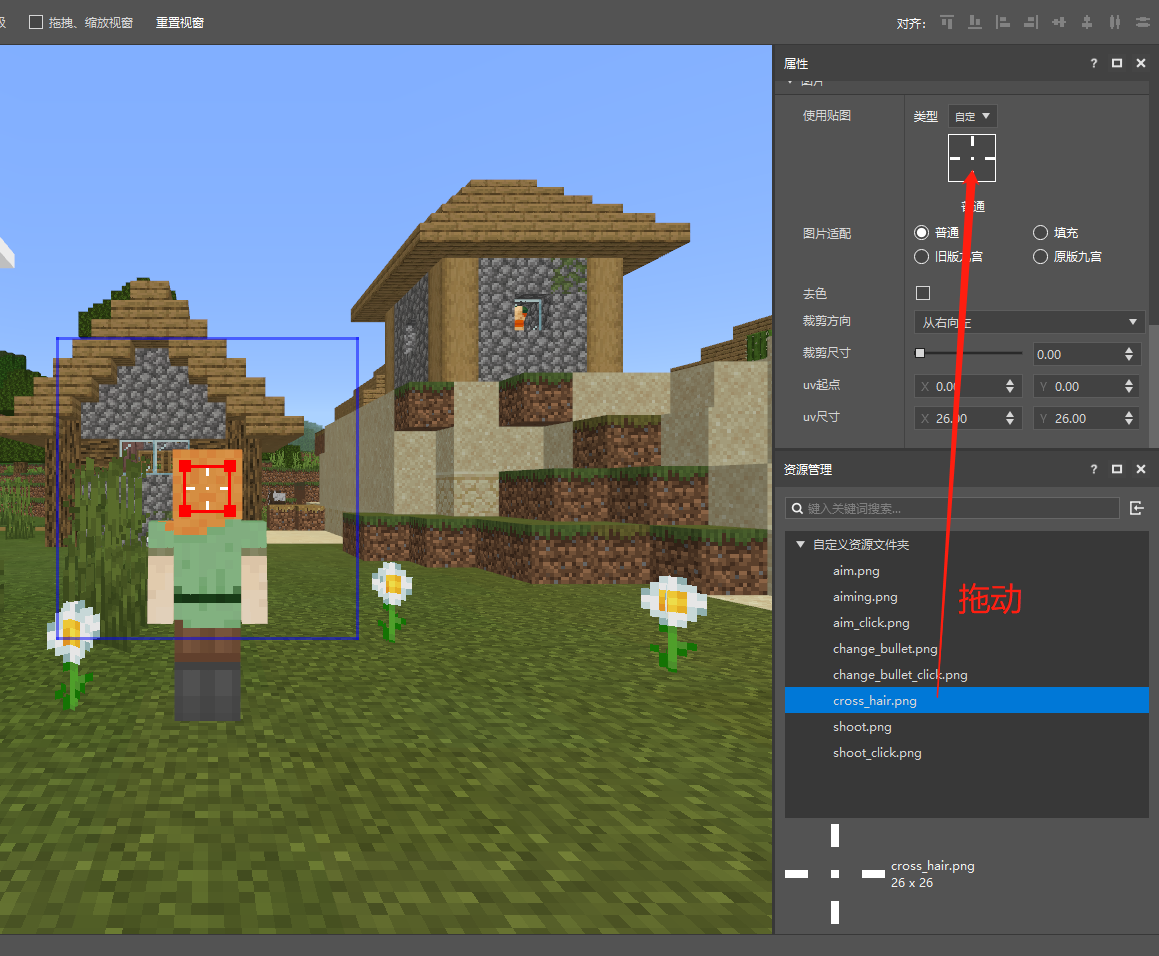The image size is (1159, 956).
Task: Open the 裁剪方向 dropdown
Action: point(1029,322)
